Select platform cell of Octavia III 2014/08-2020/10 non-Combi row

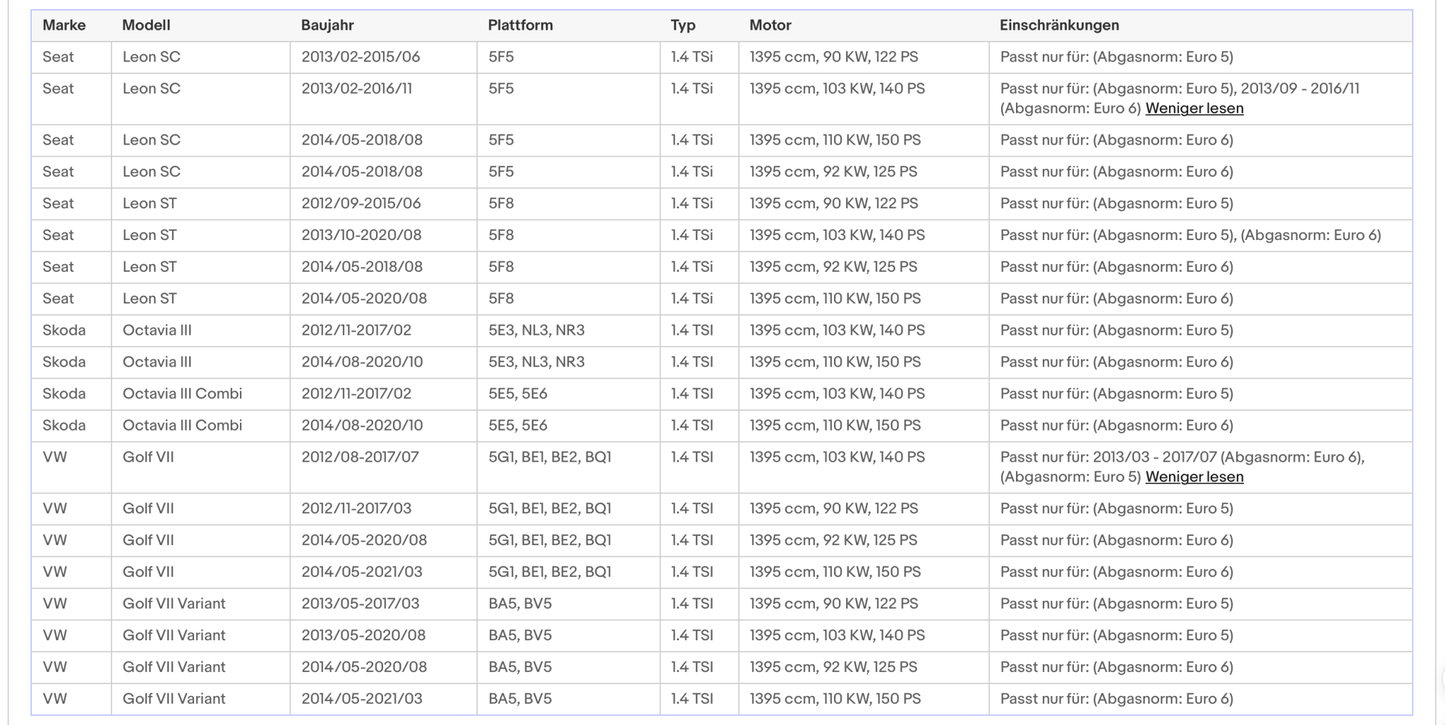(x=536, y=362)
